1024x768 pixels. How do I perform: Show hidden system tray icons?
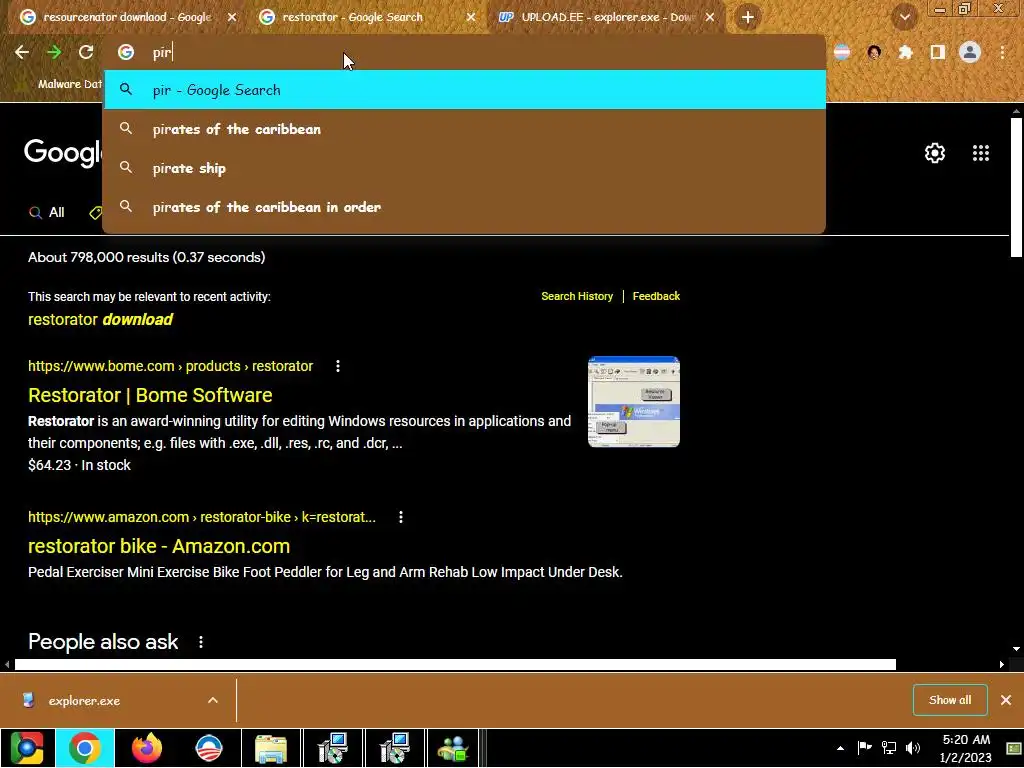(840, 748)
